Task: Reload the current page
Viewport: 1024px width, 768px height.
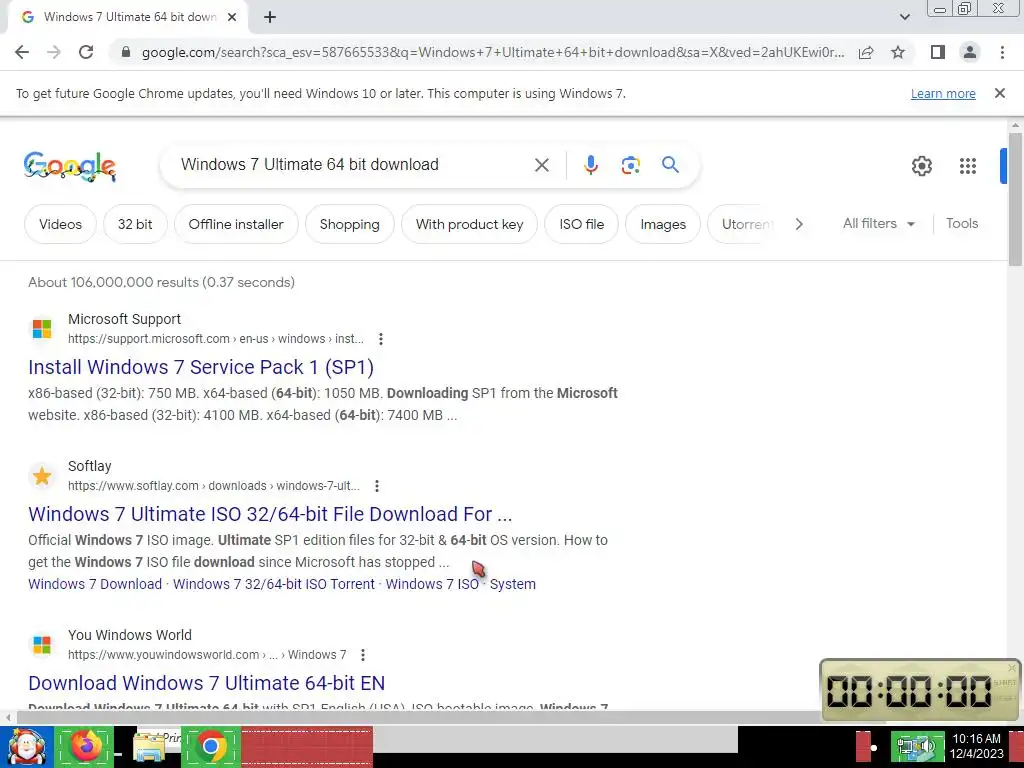Action: point(86,52)
